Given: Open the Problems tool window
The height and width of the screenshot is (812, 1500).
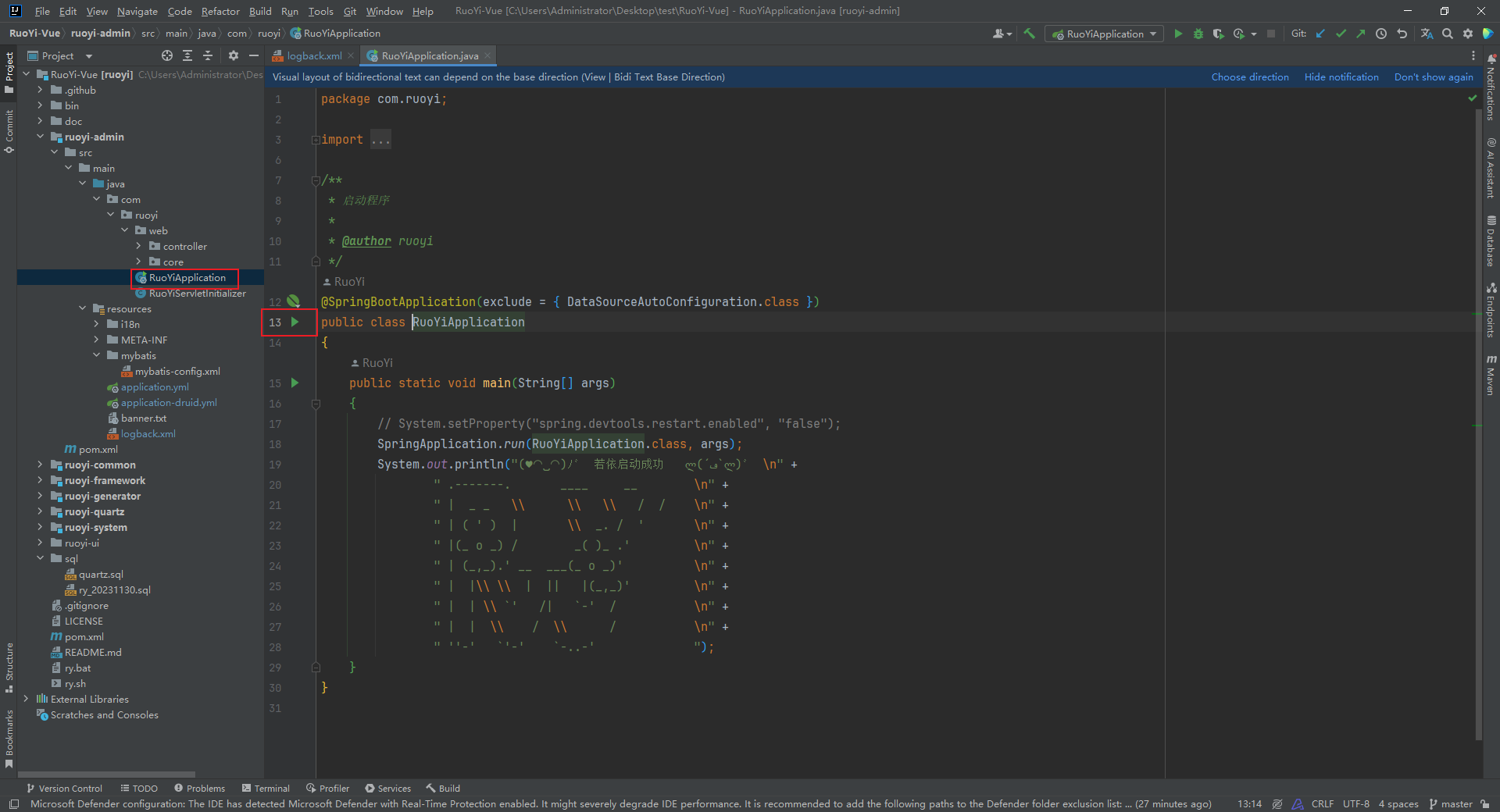Looking at the screenshot, I should [x=199, y=788].
